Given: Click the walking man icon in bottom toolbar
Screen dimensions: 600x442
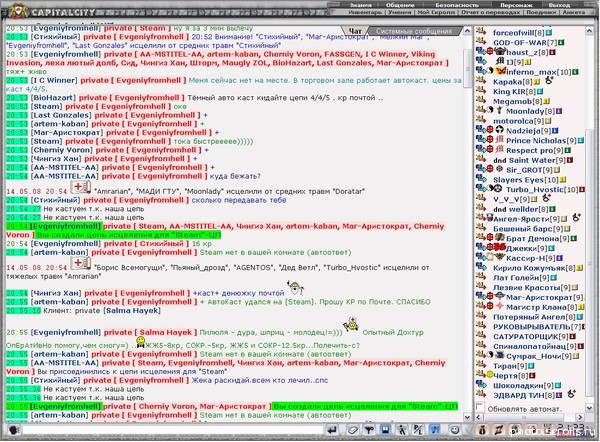Looking at the screenshot, I should click(401, 430).
